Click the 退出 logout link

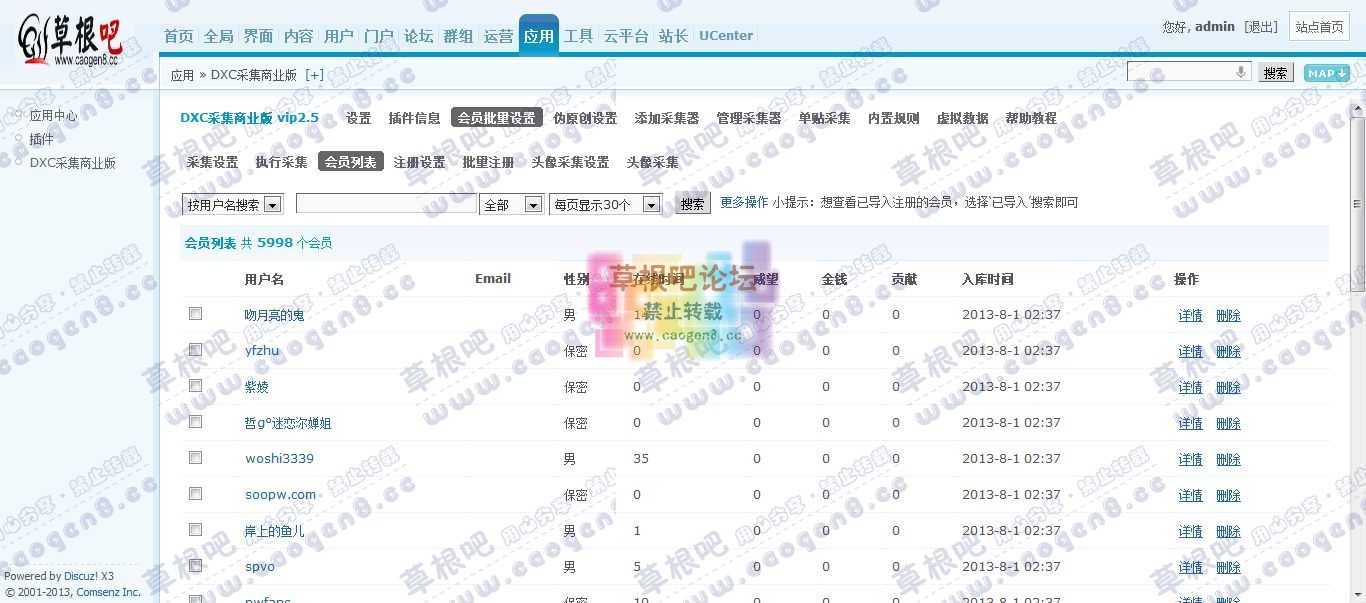1261,27
